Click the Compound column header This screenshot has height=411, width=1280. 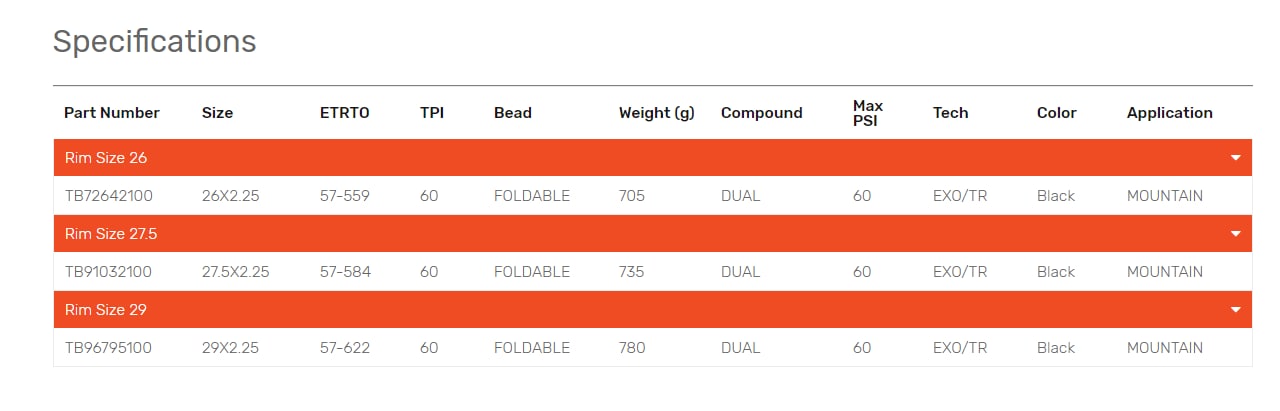click(761, 113)
